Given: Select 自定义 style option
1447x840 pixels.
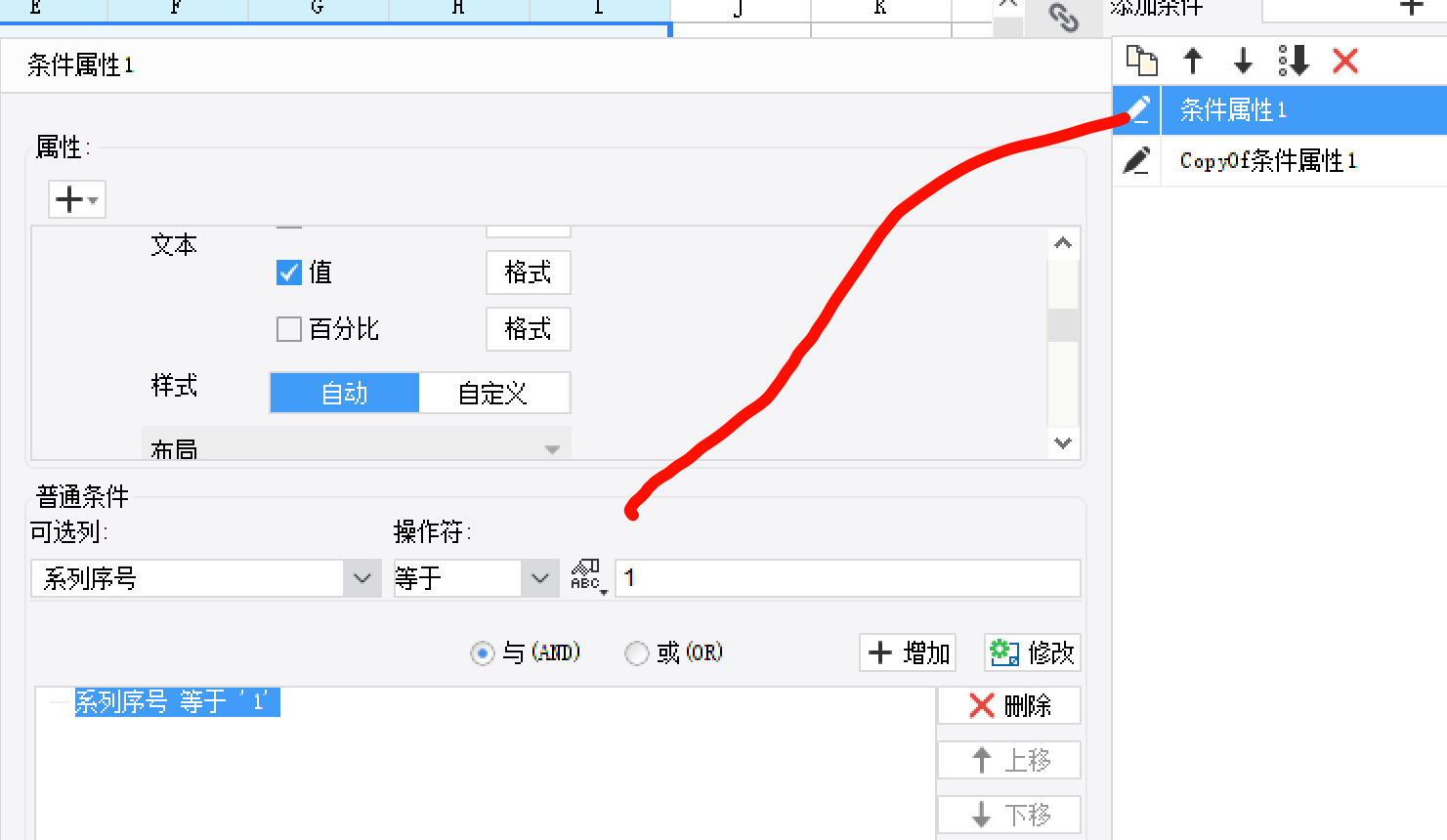Looking at the screenshot, I should tap(493, 393).
